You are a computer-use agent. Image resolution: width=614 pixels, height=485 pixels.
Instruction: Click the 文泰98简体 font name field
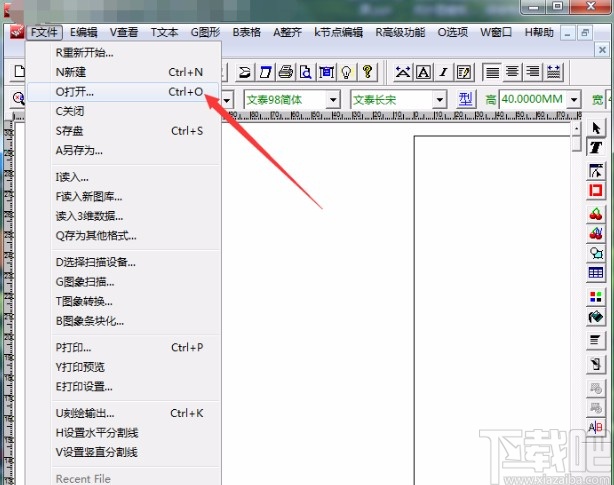[285, 100]
